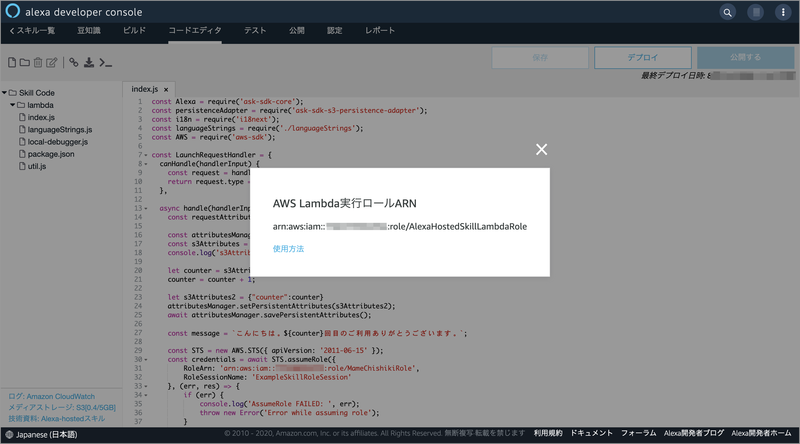Click the 保存 button
This screenshot has width=800, height=444.
tap(540, 58)
